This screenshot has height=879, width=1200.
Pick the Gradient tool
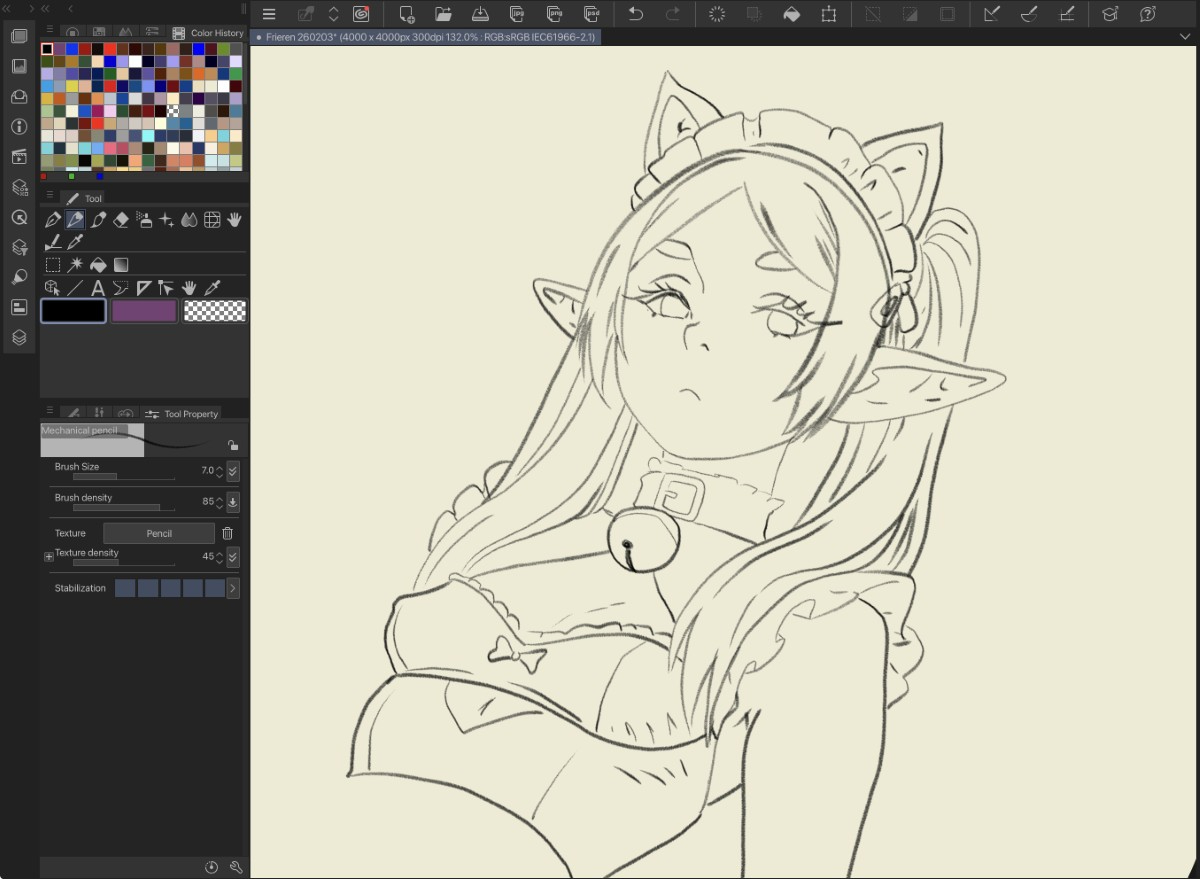[x=121, y=265]
